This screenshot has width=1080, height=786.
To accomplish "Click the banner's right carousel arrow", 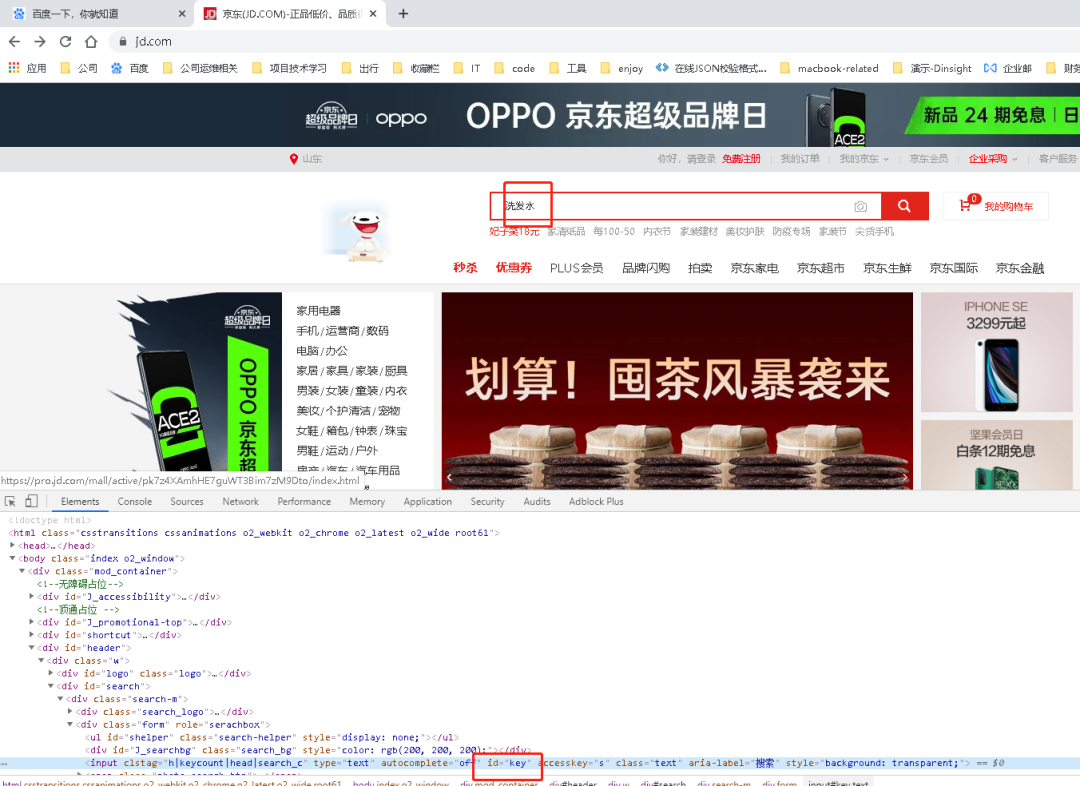I will click(x=903, y=477).
